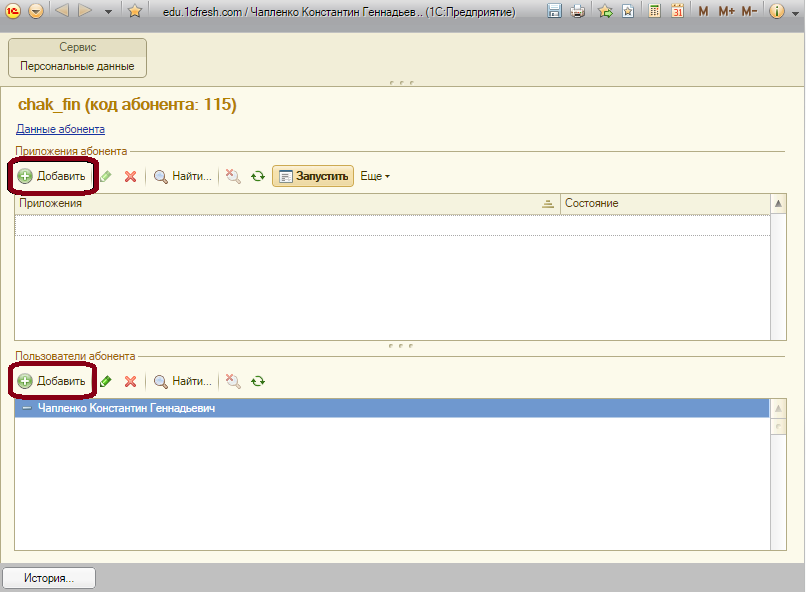Click the add-to-favorites star with arrow icon
This screenshot has width=806, height=592.
pyautogui.click(x=606, y=11)
